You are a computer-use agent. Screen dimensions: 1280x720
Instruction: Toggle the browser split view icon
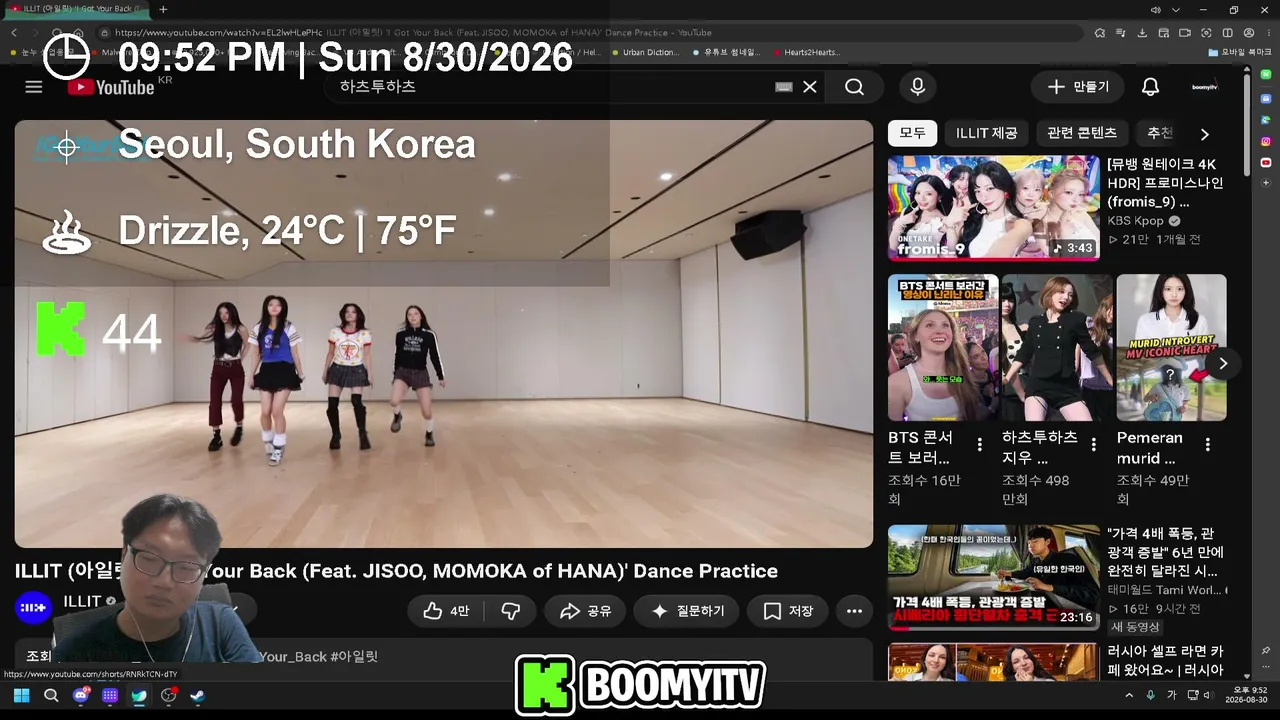click(1228, 33)
